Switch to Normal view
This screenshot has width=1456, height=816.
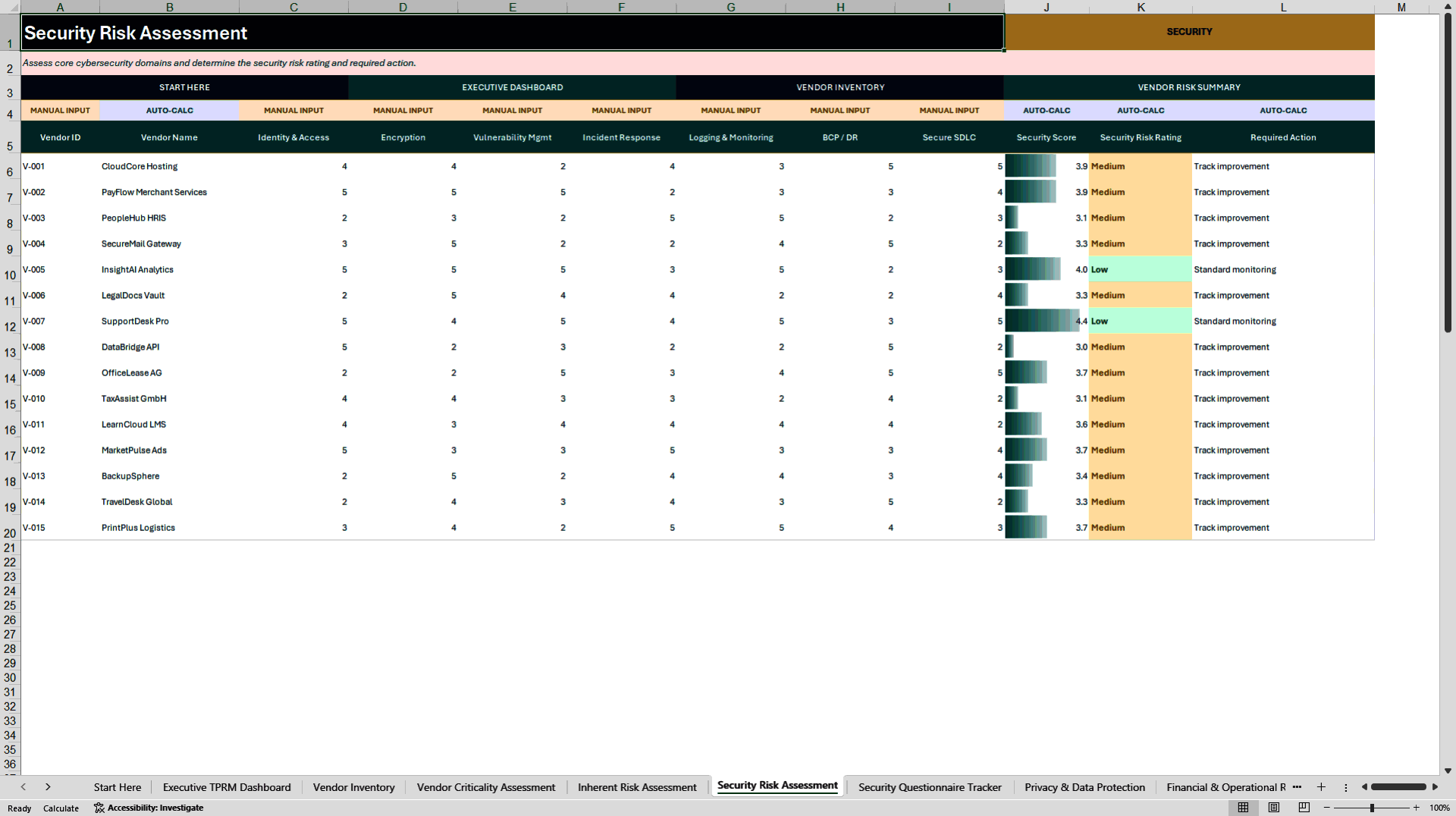coord(1243,808)
